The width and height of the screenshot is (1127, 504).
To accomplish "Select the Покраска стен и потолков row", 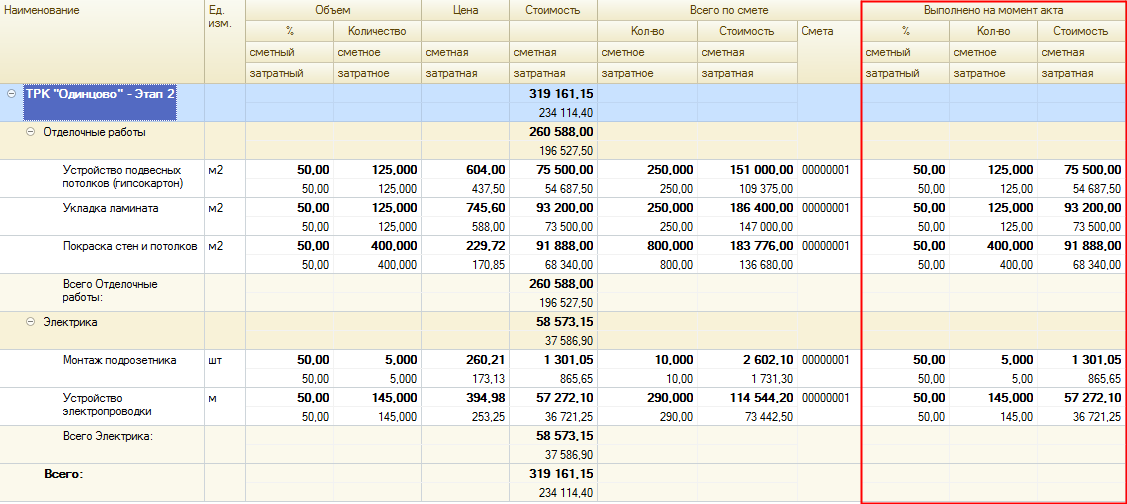I will pyautogui.click(x=129, y=246).
